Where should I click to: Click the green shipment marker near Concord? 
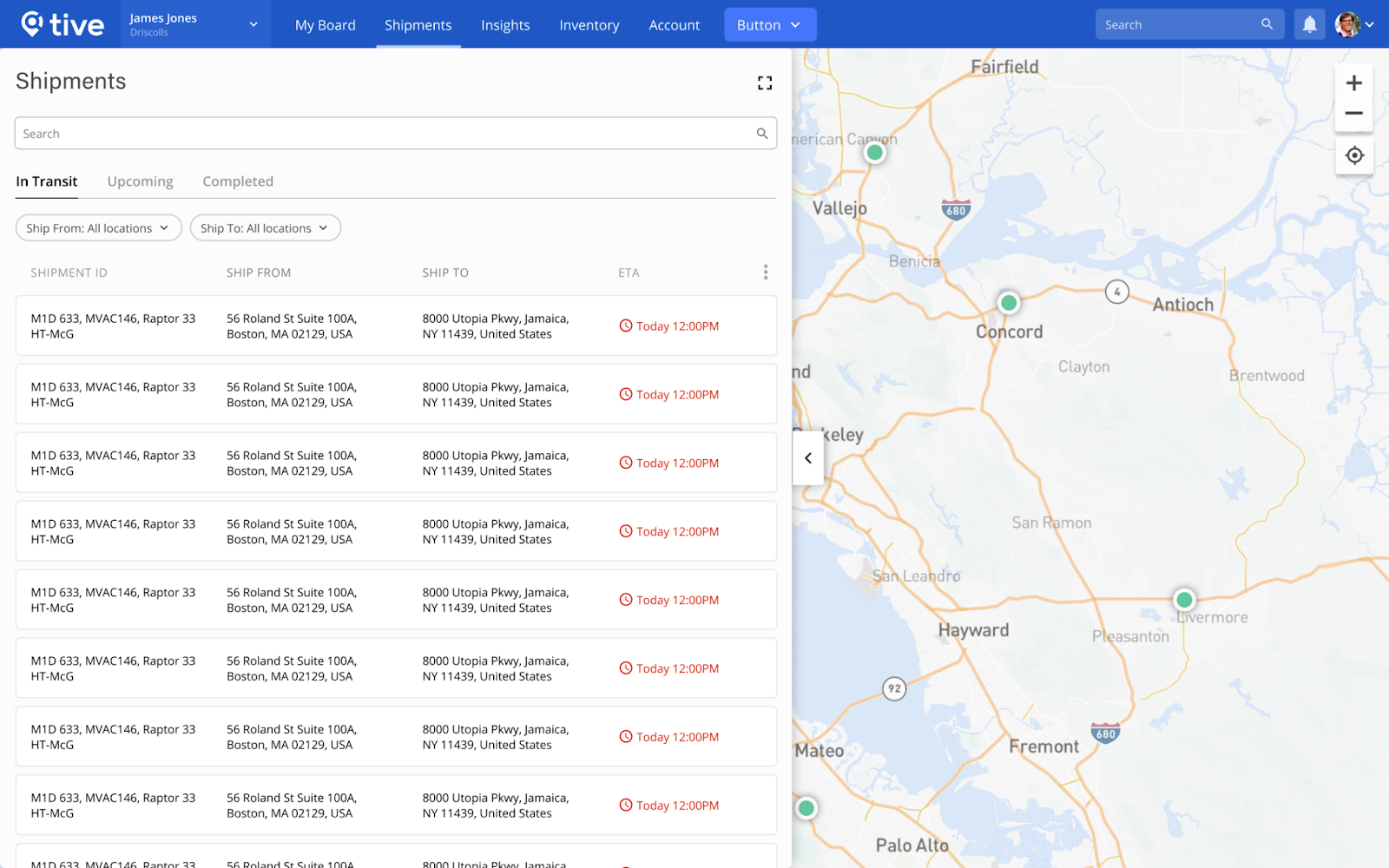pyautogui.click(x=1008, y=302)
